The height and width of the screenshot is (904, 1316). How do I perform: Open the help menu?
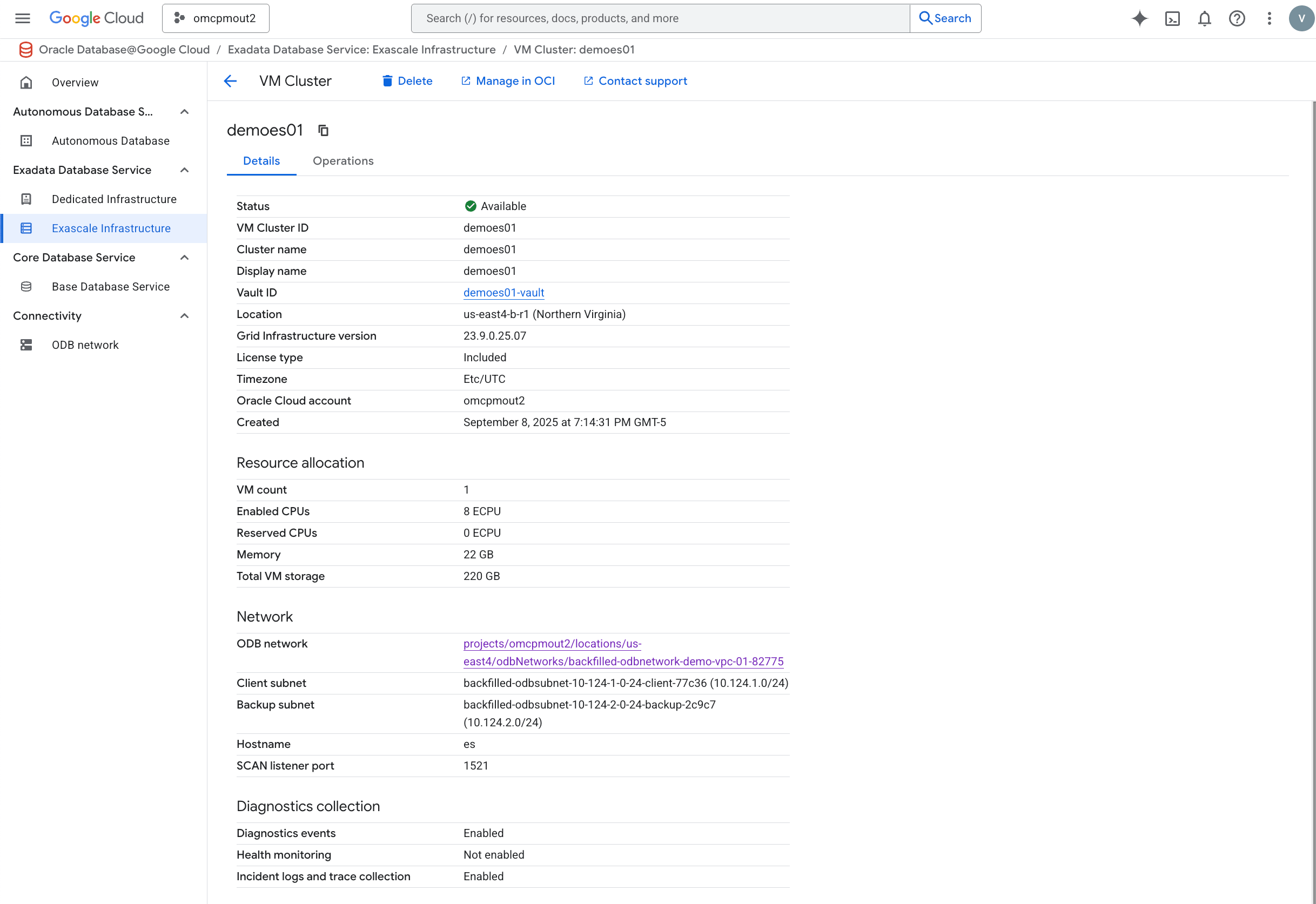1237,18
